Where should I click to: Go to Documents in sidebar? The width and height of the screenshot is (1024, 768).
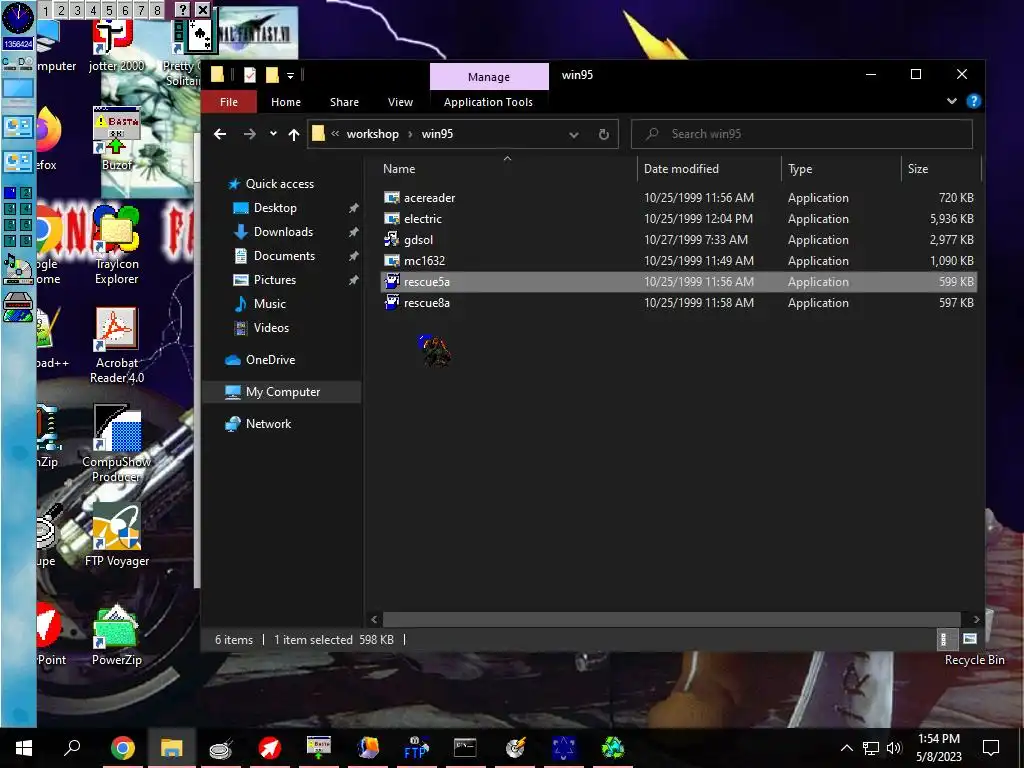coord(284,256)
